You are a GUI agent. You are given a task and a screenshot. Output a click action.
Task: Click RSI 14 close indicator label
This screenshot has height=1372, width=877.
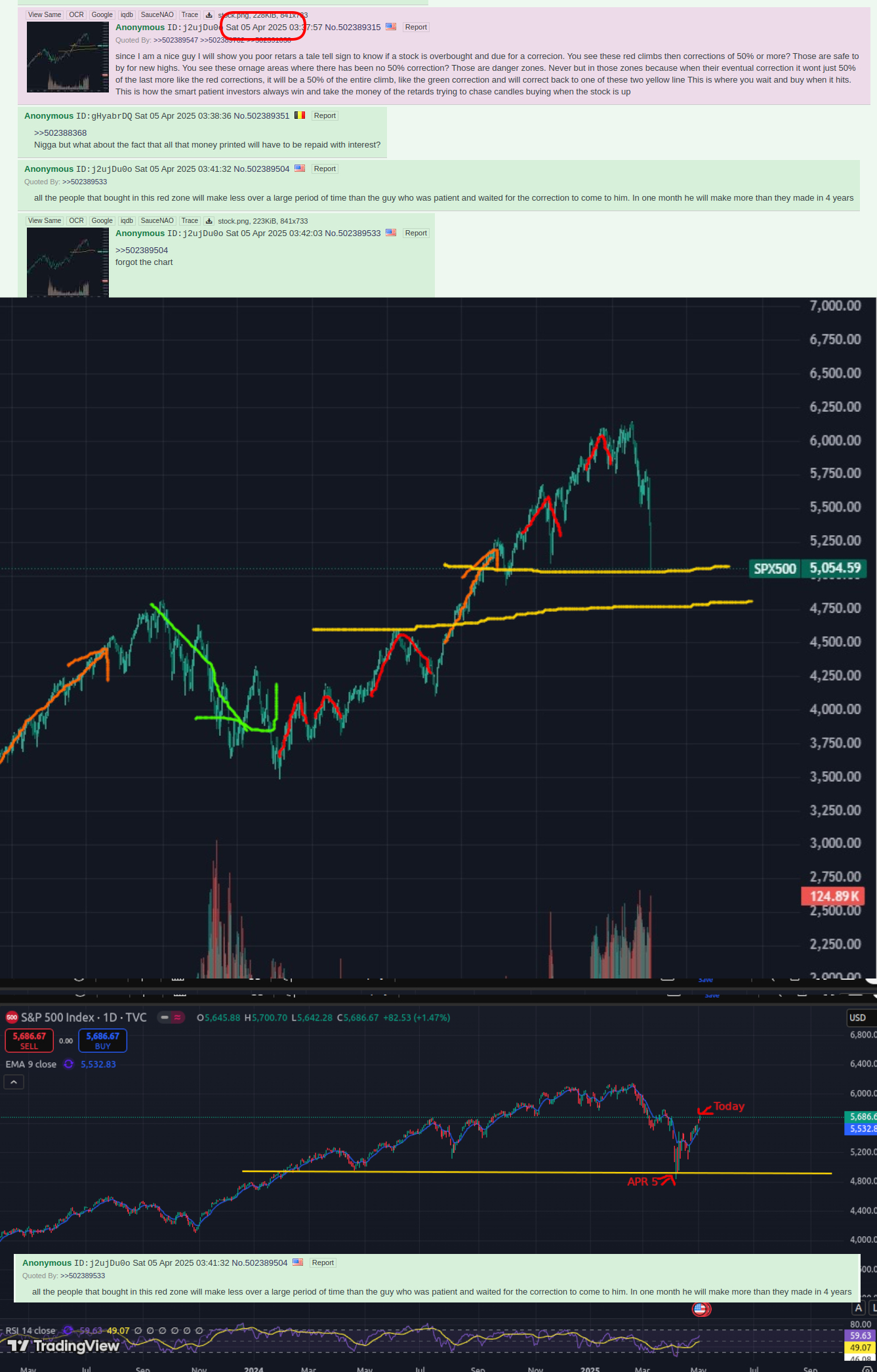pyautogui.click(x=30, y=1331)
